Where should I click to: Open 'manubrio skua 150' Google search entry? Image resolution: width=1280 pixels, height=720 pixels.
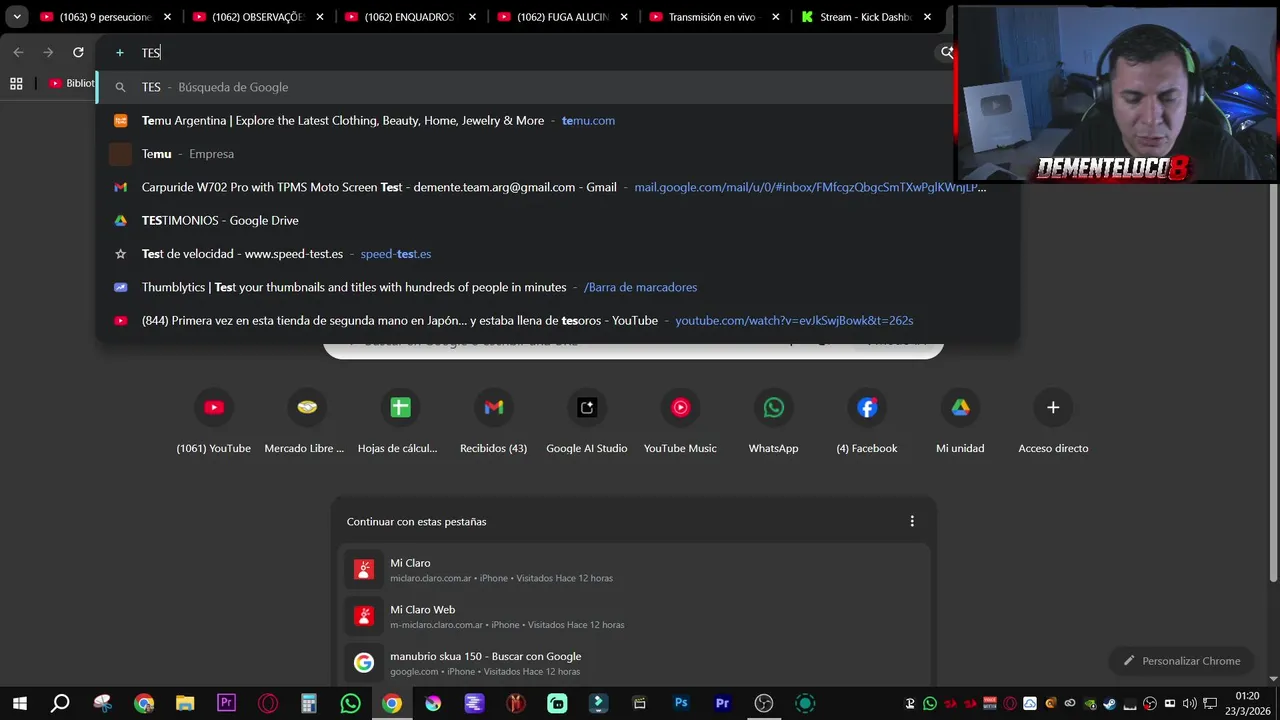(633, 663)
